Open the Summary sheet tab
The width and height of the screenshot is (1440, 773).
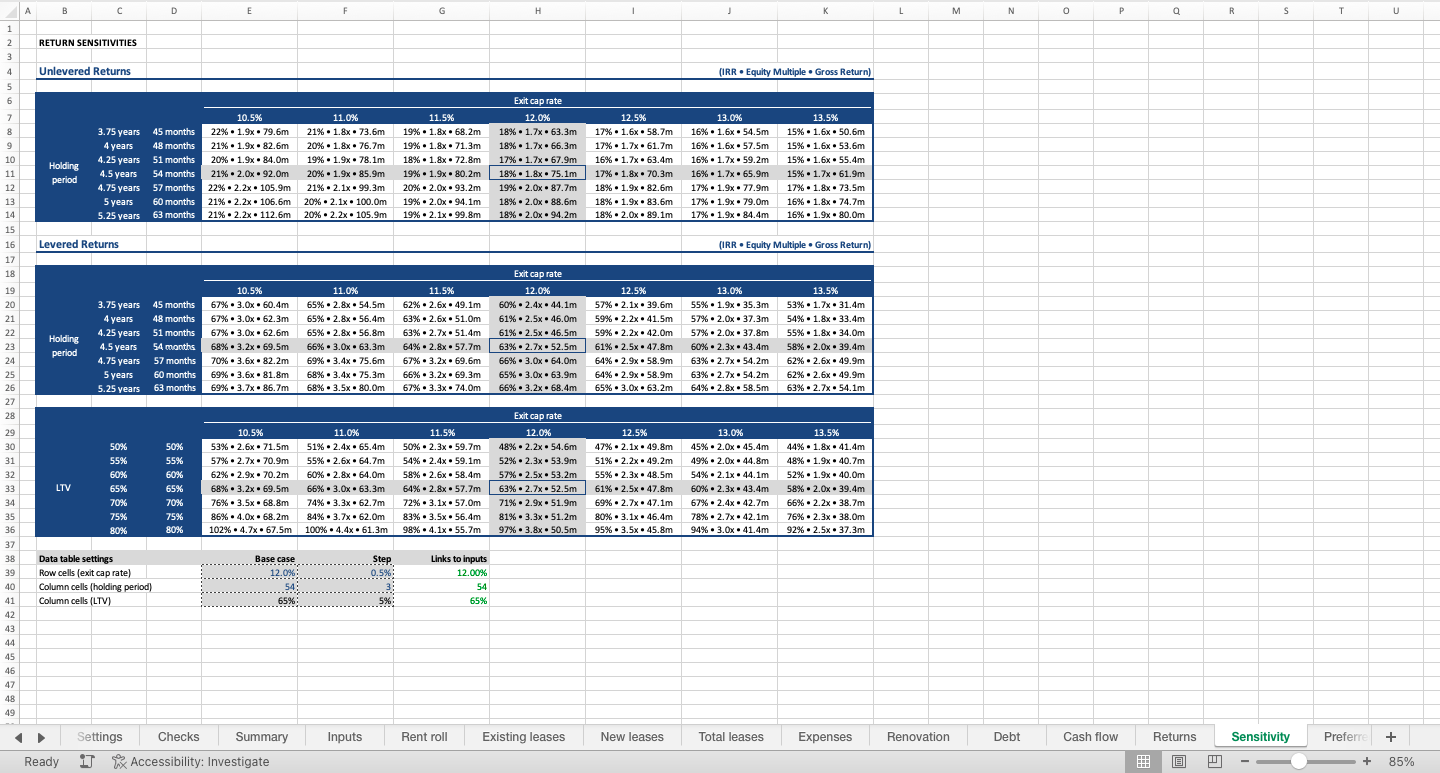coord(261,737)
